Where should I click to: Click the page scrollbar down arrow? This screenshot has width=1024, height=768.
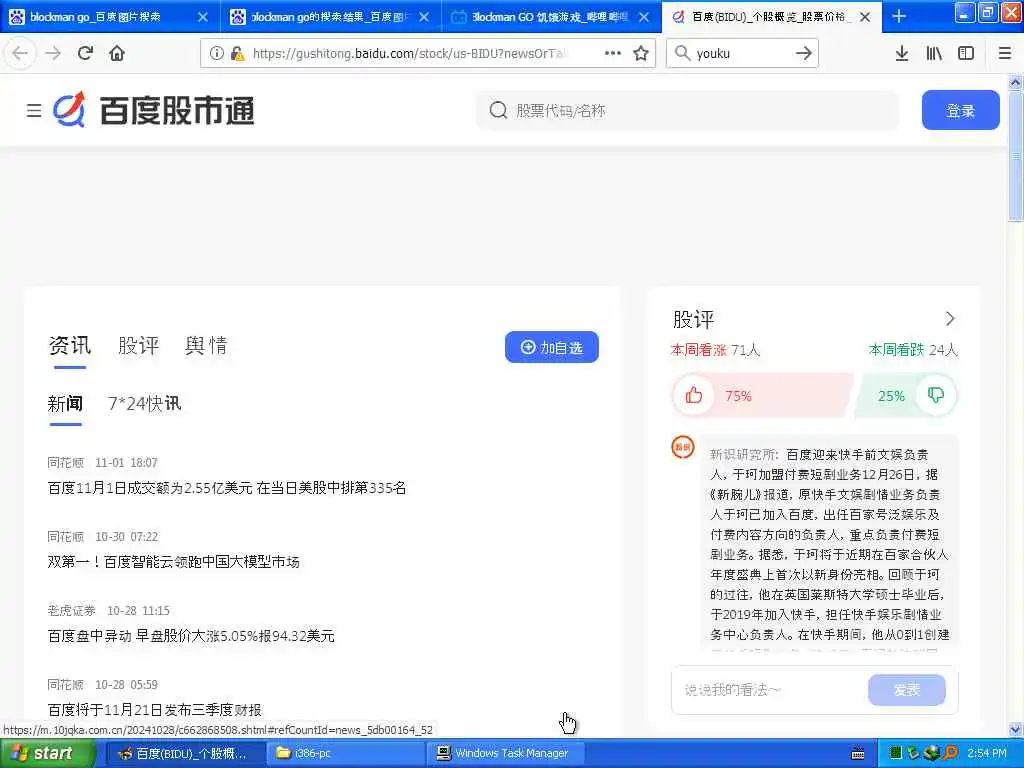point(1016,729)
